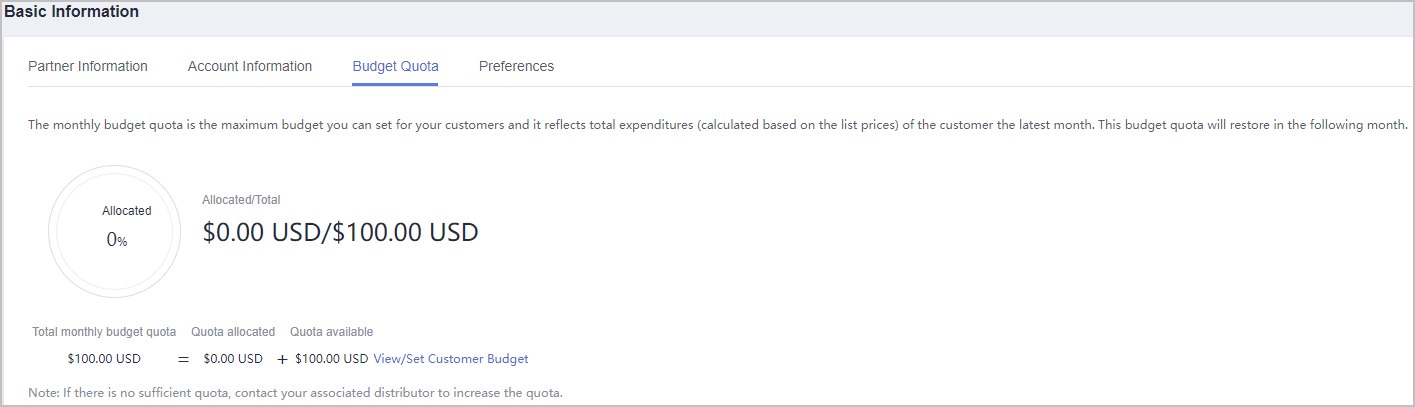1415x407 pixels.
Task: Click the Allocated label inside the ring
Action: 127,211
